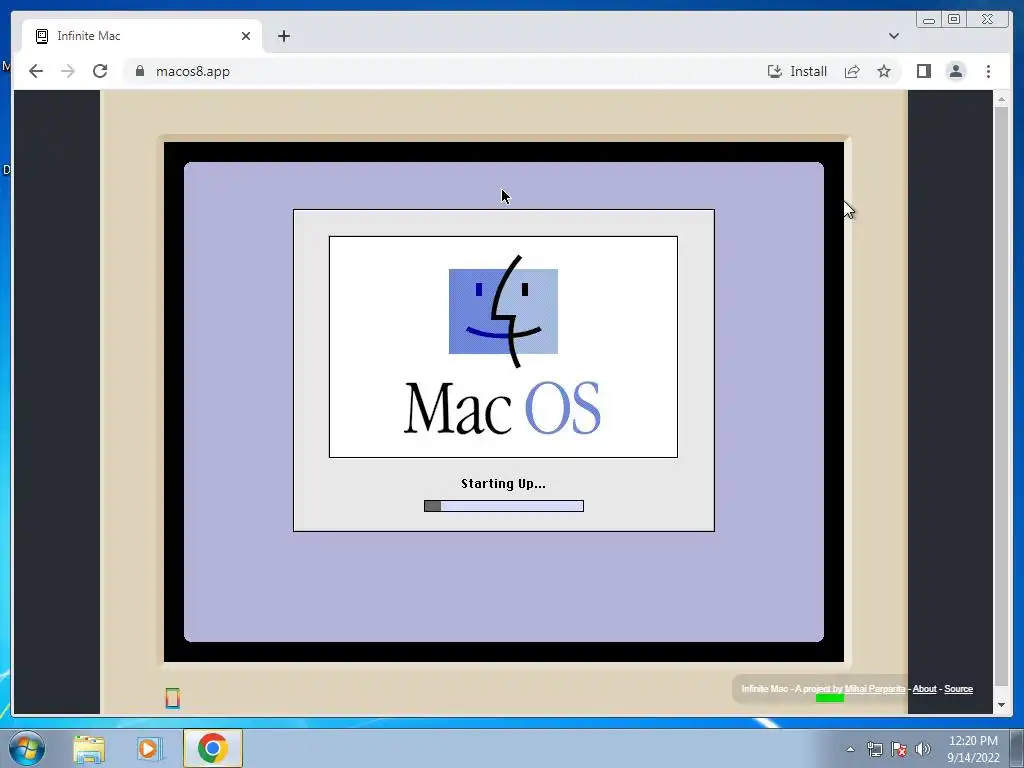1024x768 pixels.
Task: Click the forward navigation arrow
Action: [x=68, y=71]
